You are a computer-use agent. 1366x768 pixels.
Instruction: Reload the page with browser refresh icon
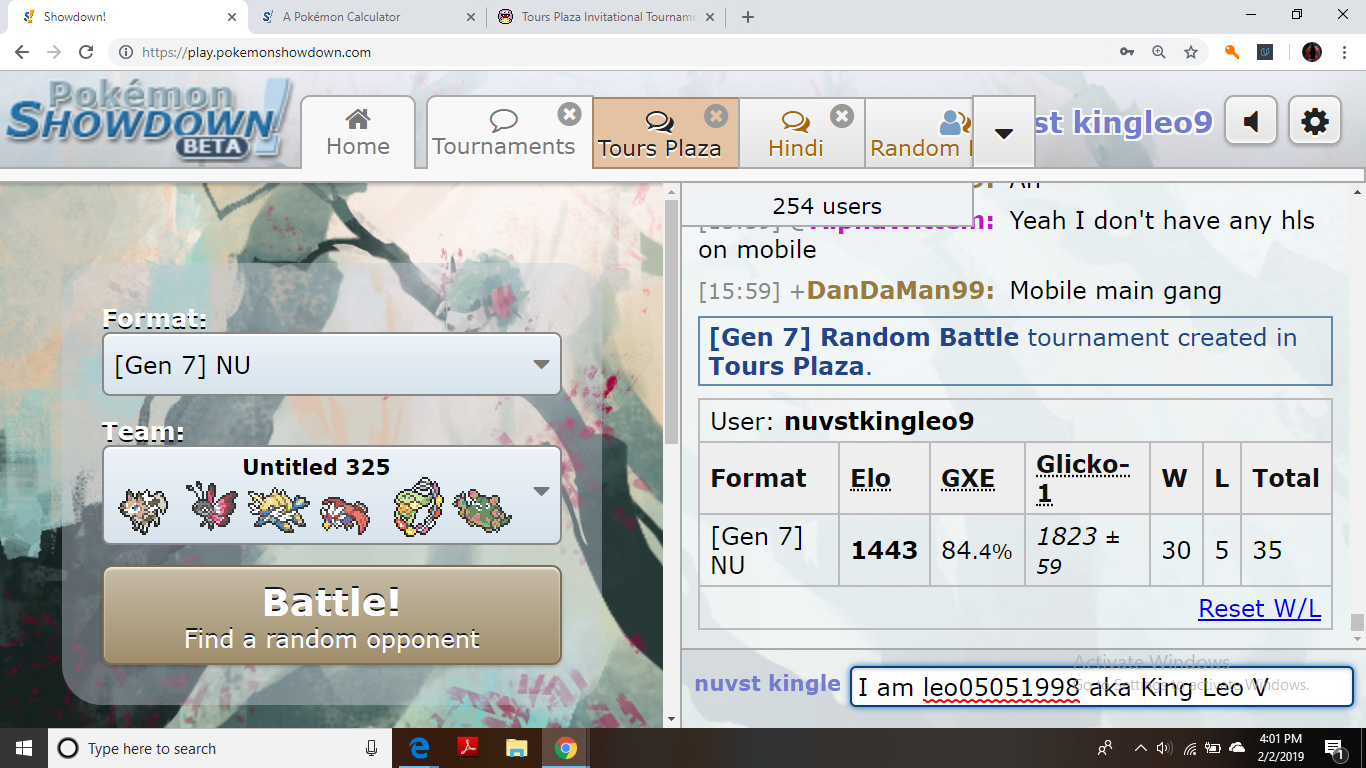coord(86,52)
